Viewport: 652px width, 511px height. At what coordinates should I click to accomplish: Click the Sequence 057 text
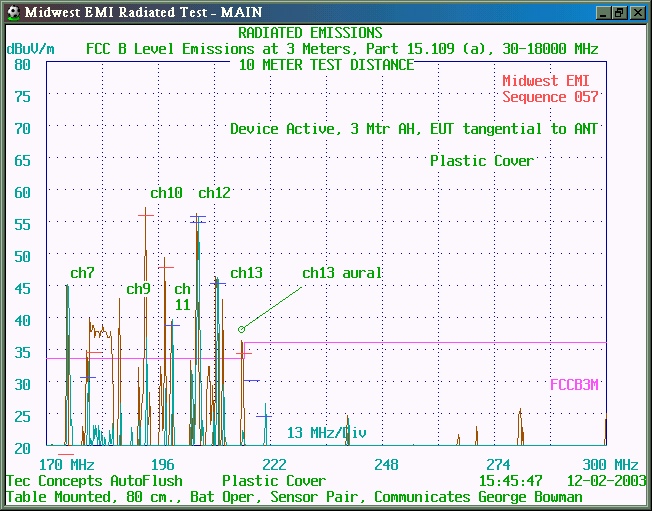(x=550, y=97)
